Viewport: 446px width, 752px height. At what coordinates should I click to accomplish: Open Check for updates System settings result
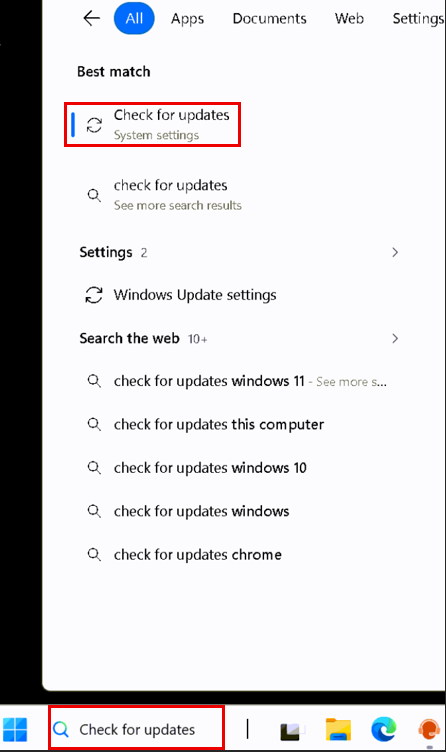coord(153,125)
